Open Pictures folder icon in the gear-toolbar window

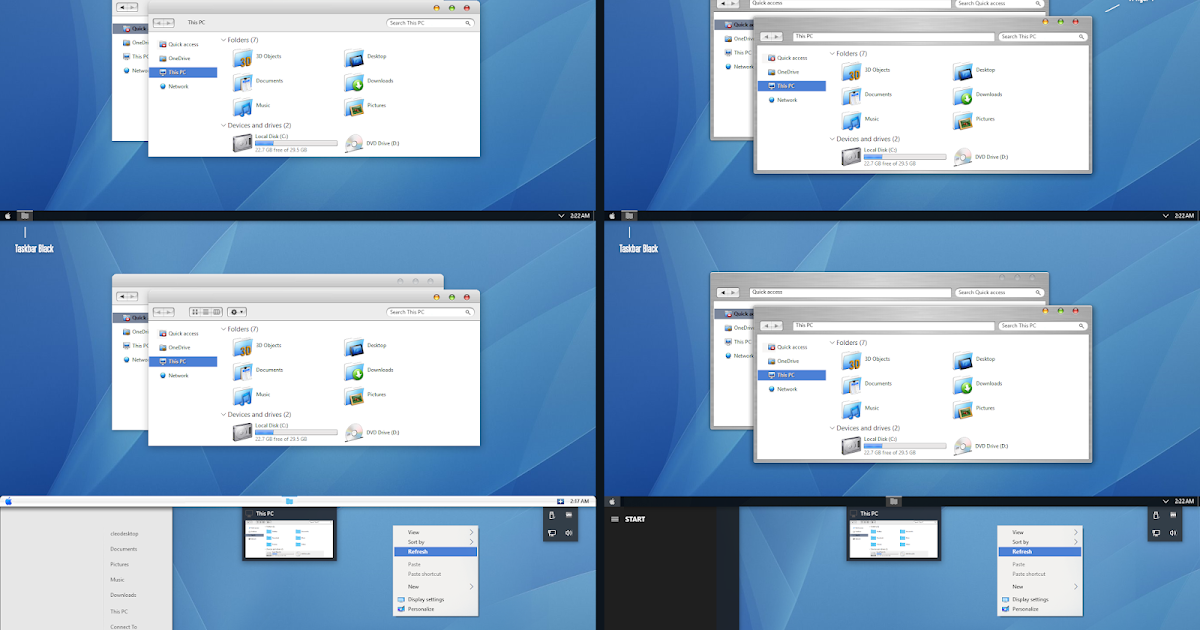[354, 396]
